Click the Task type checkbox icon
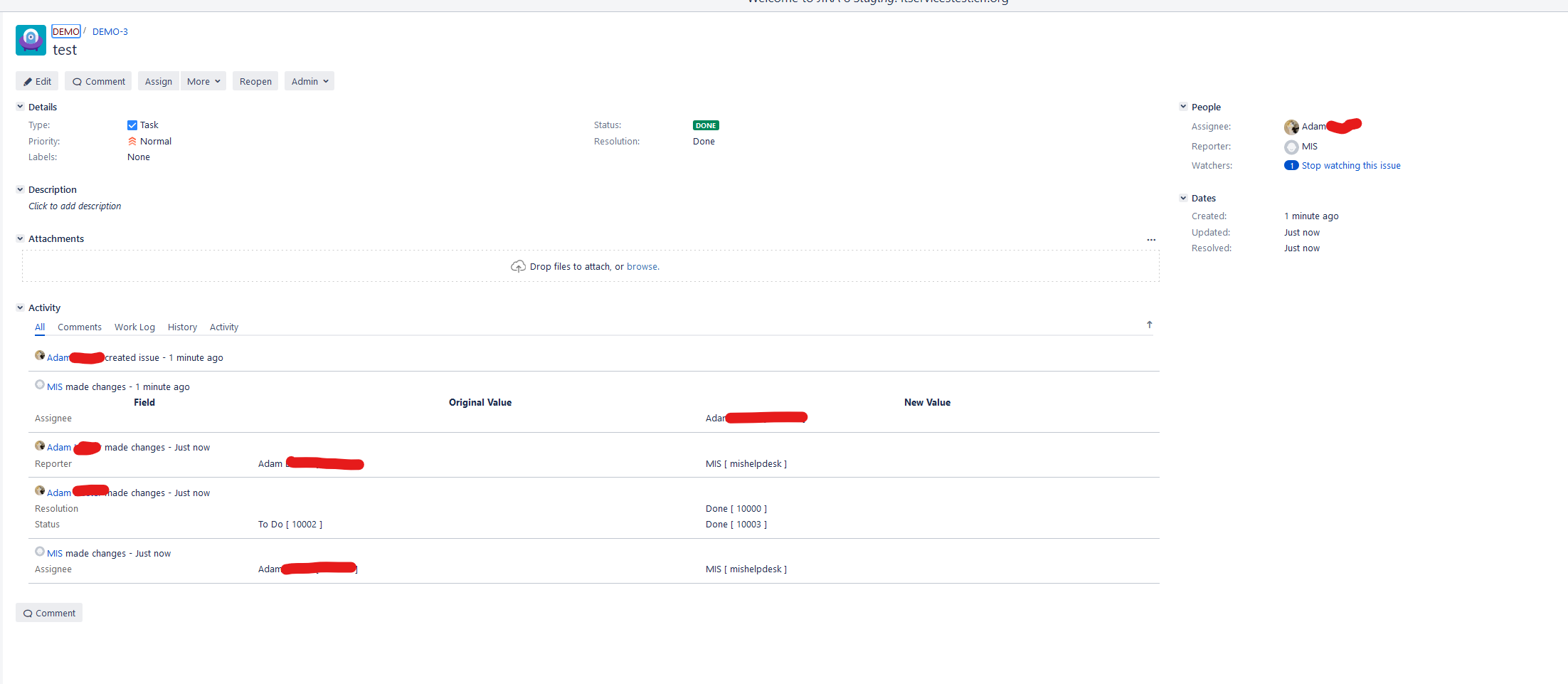Screen dimensions: 1568x684 [x=132, y=125]
